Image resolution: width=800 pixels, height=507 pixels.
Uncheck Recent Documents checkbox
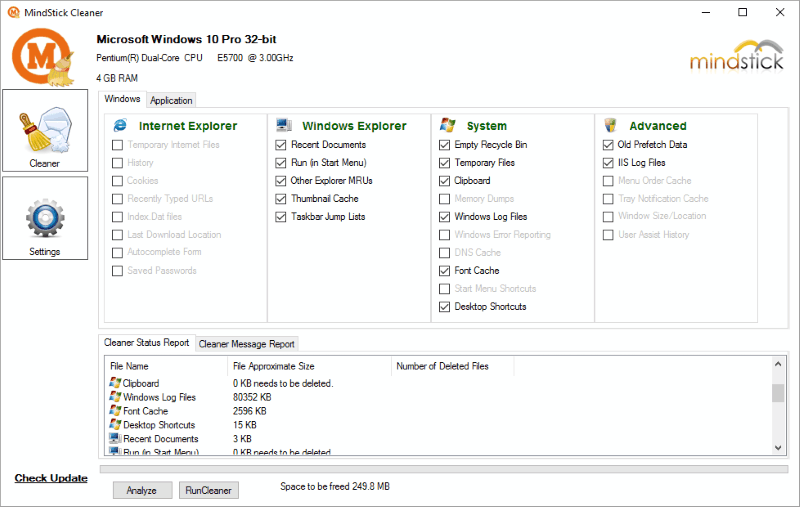click(x=281, y=145)
